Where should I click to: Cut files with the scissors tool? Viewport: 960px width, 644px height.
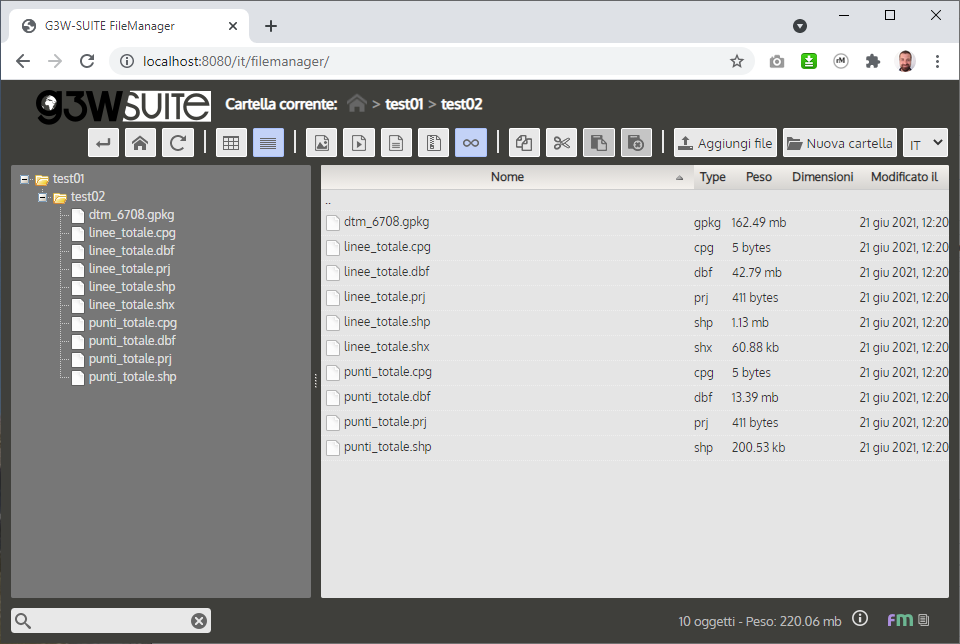click(561, 142)
